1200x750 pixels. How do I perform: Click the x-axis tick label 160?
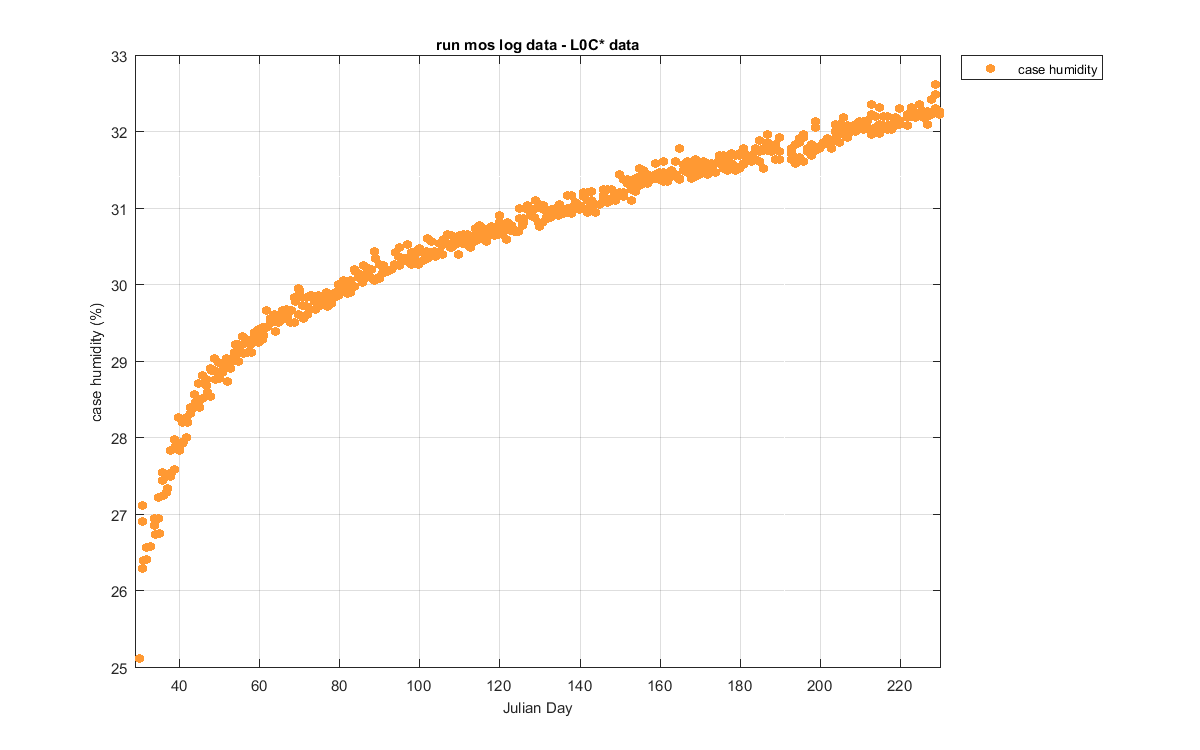pos(660,685)
